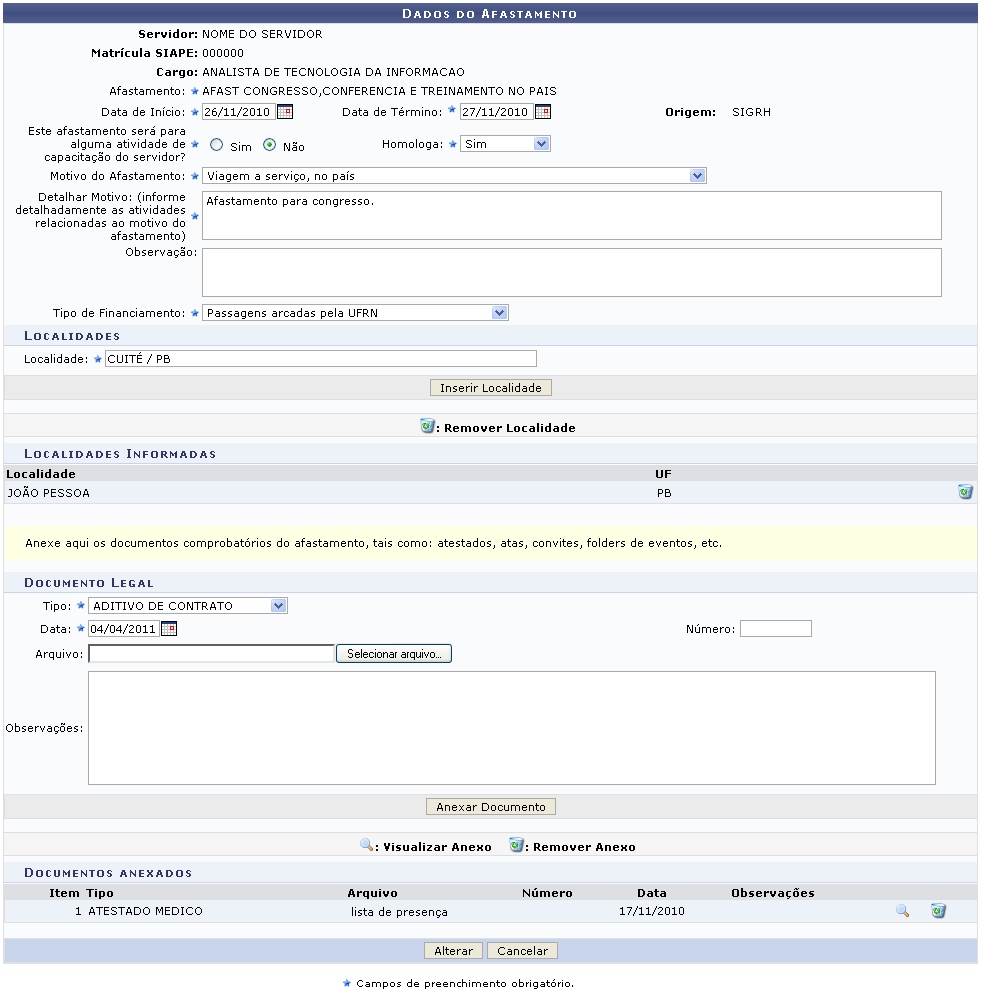
Task: Select Não for capacitação activity
Action: (269, 145)
